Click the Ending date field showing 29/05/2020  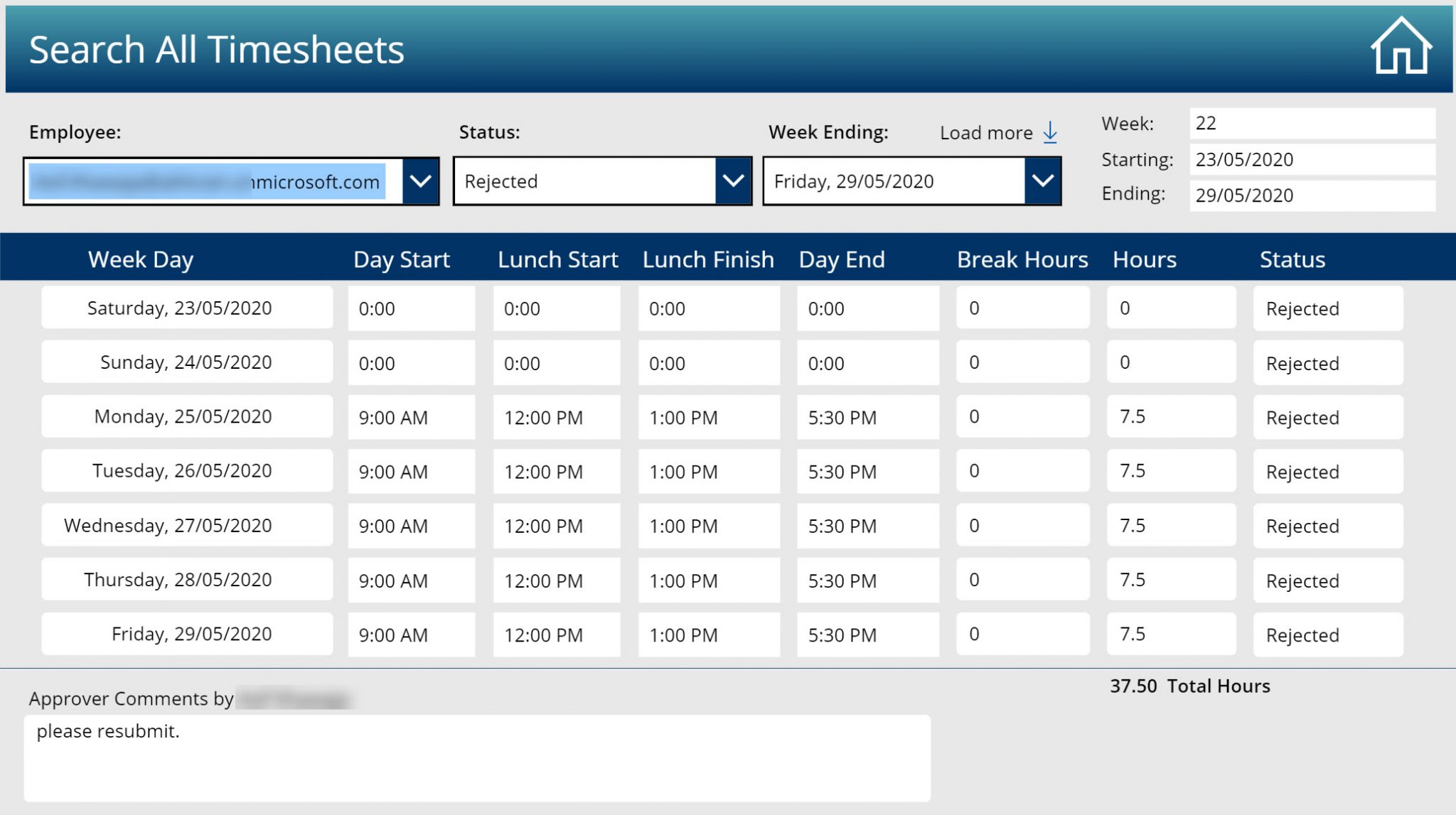(1312, 195)
